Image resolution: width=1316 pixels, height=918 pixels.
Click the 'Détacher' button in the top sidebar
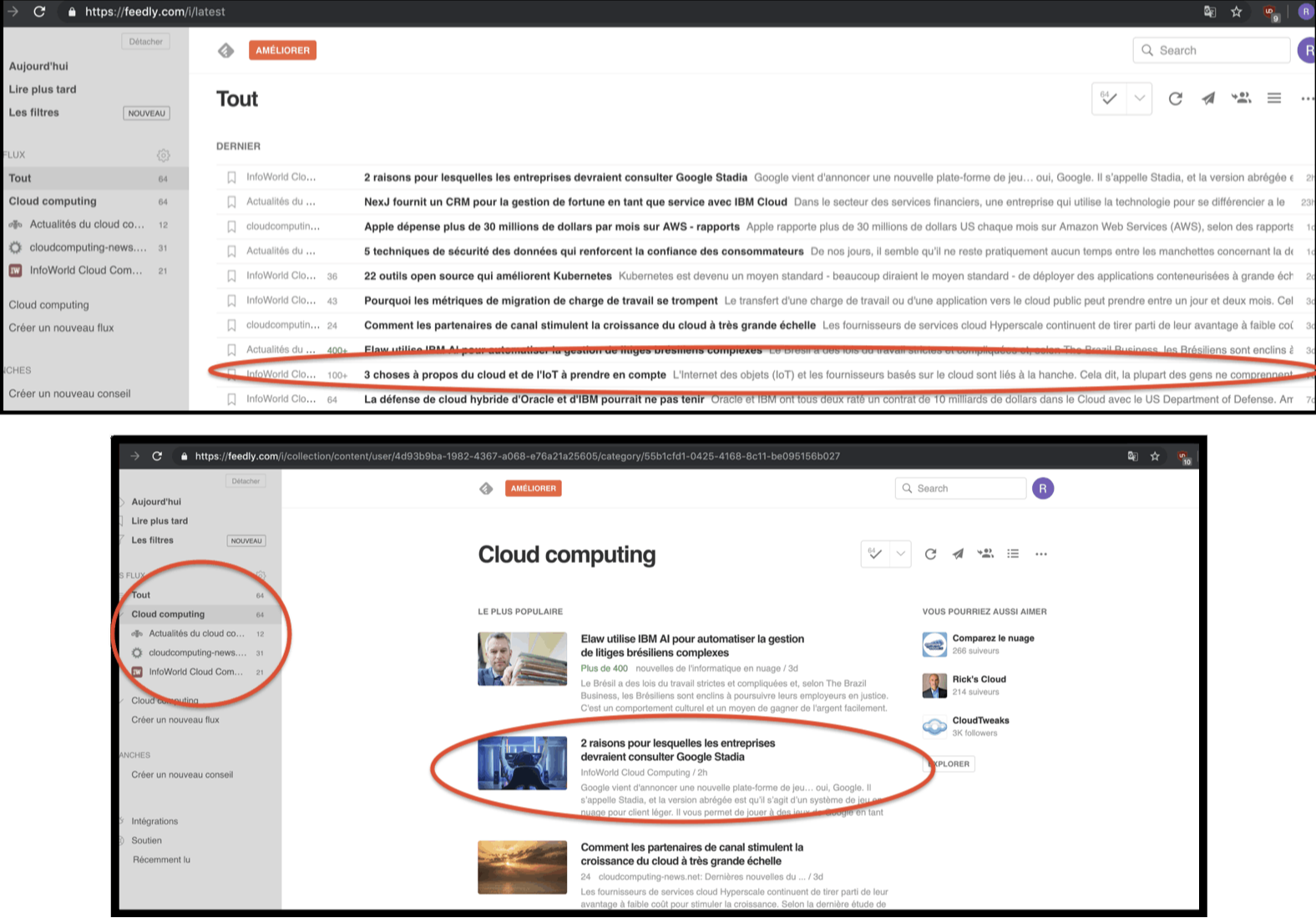146,42
